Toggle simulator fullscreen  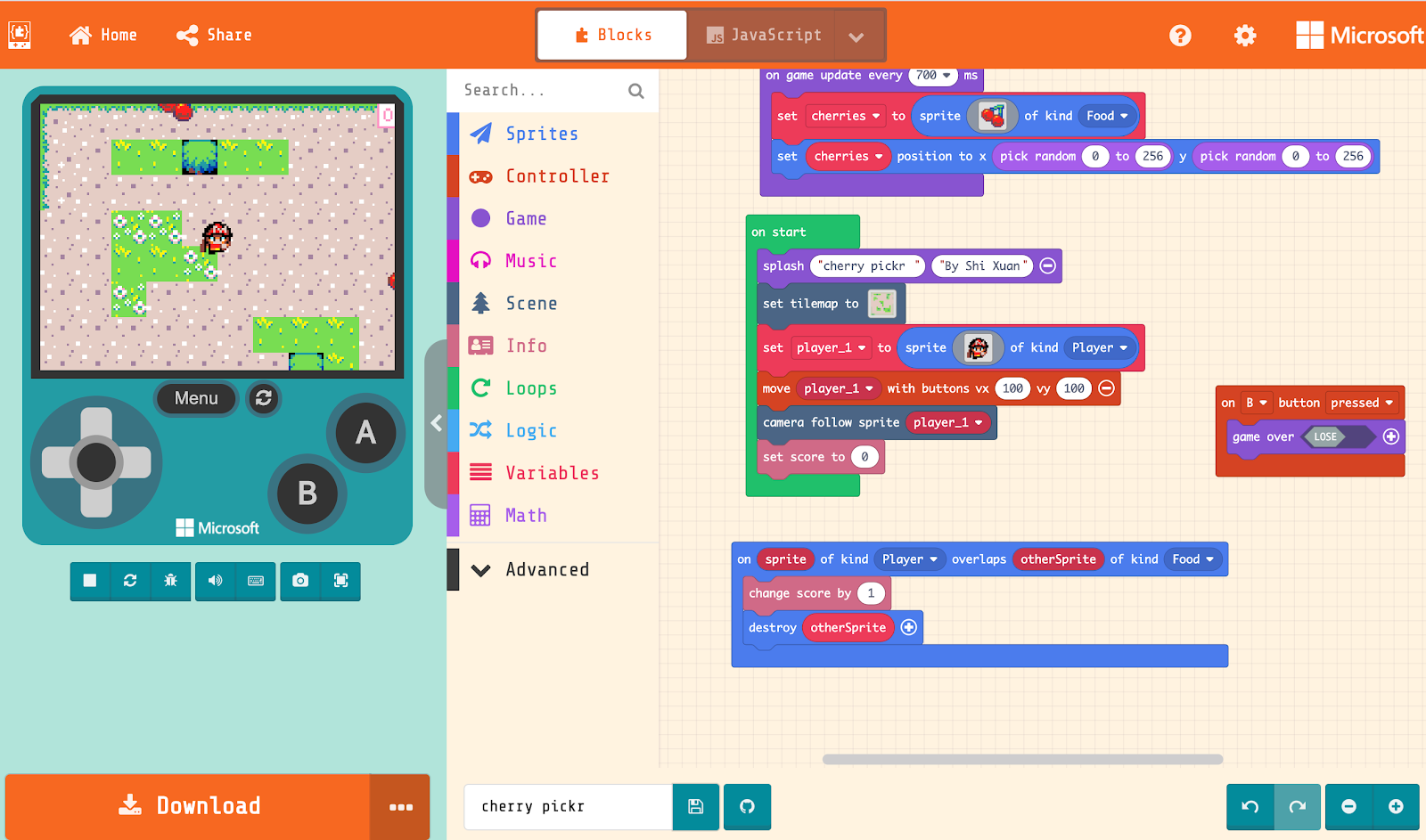click(x=340, y=581)
